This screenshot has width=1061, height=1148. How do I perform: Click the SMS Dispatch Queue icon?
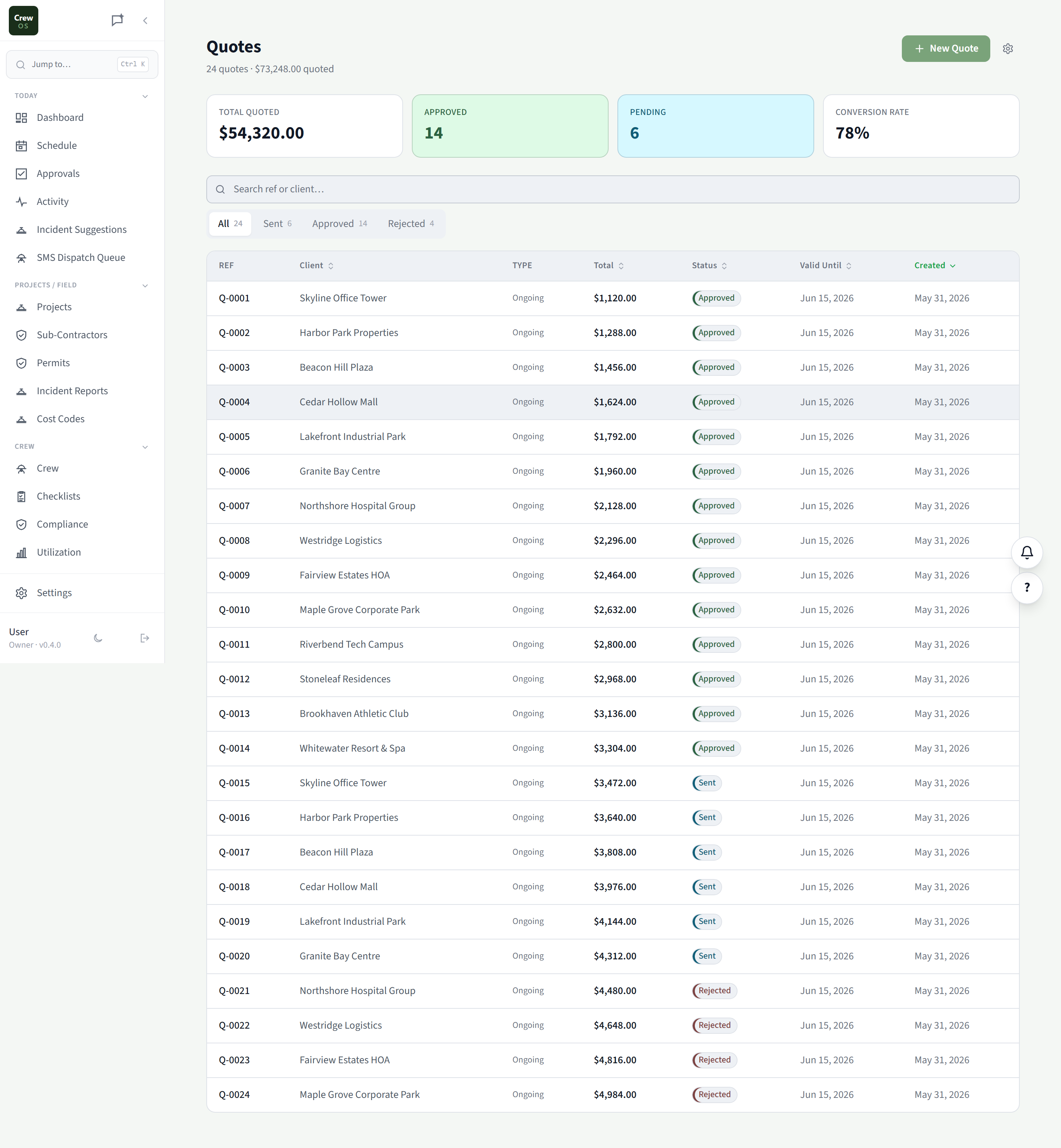pos(21,258)
